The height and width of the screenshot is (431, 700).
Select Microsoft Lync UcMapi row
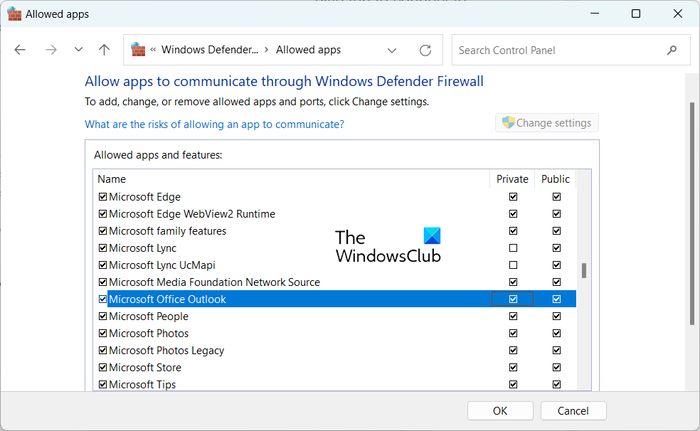pyautogui.click(x=162, y=265)
